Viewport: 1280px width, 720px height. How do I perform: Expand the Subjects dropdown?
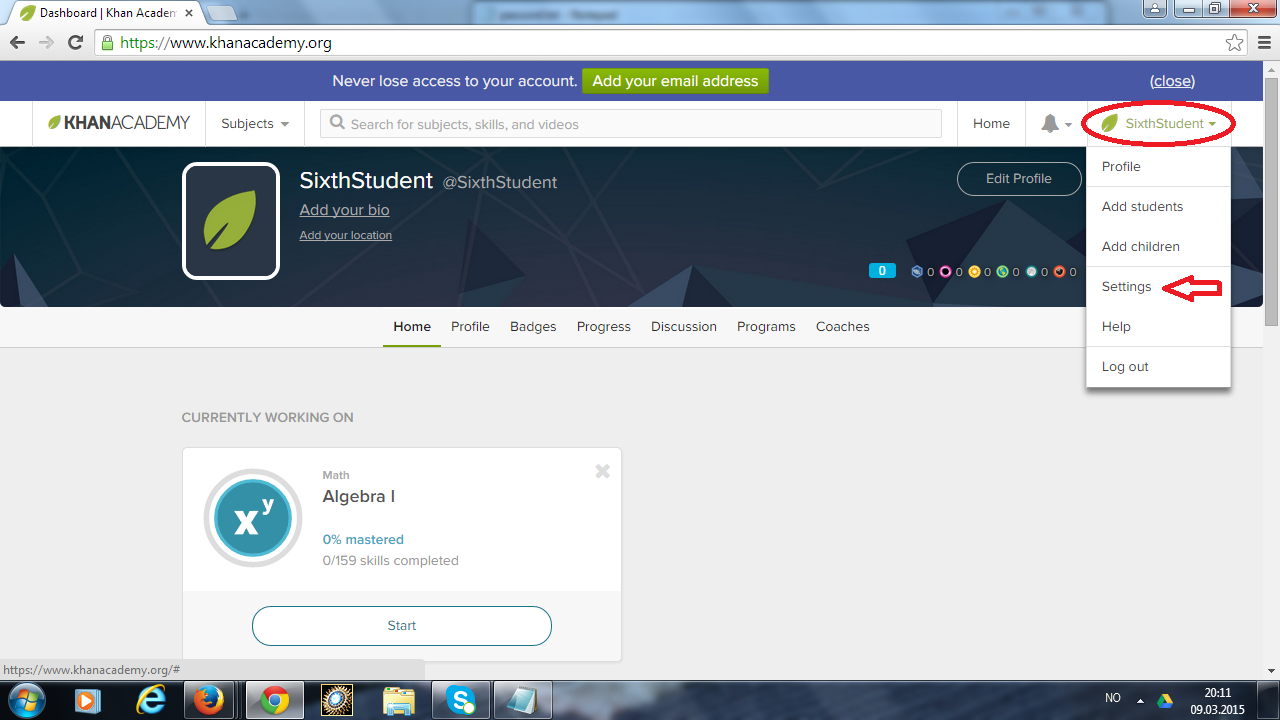(x=255, y=124)
